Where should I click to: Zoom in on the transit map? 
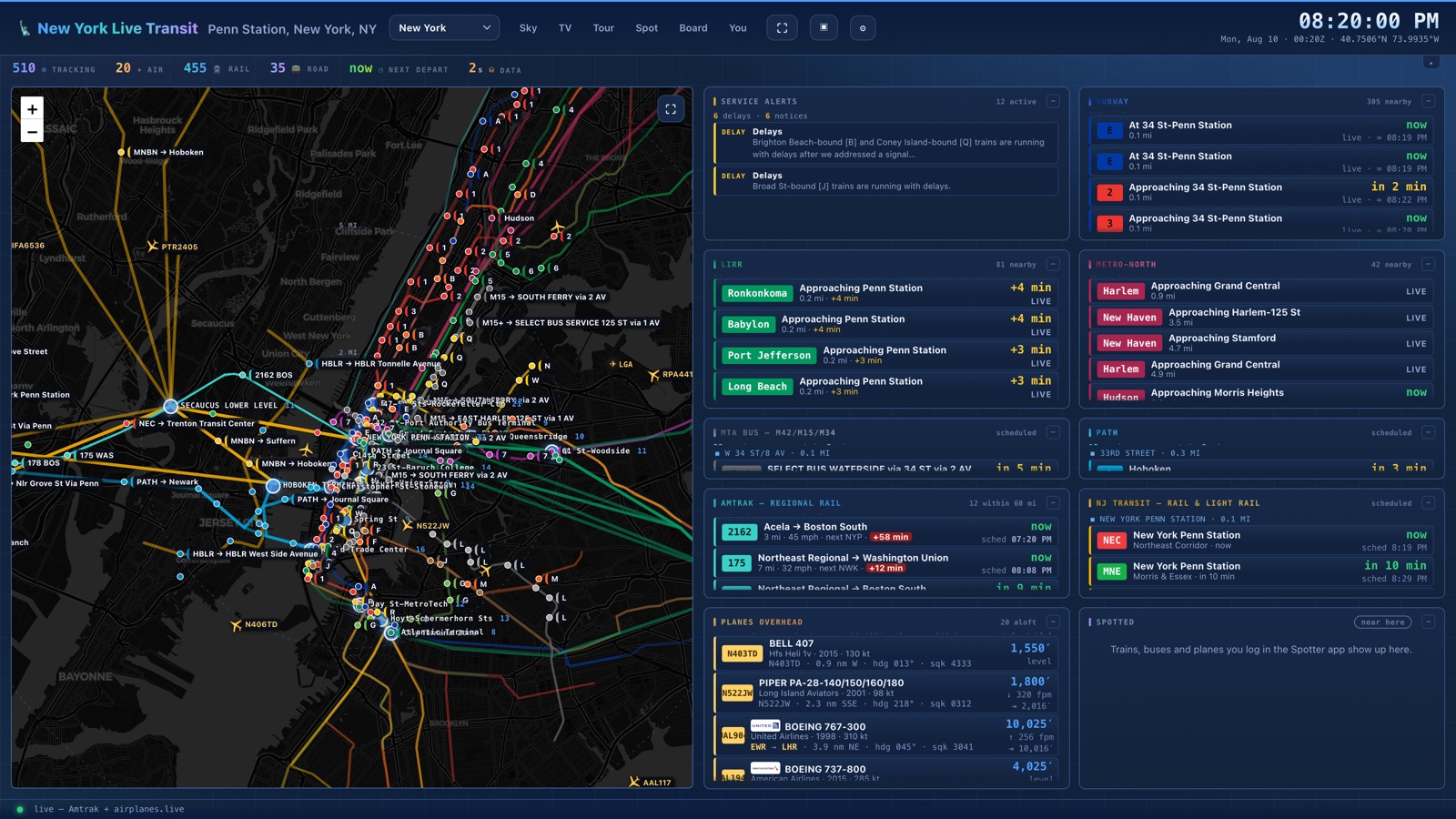point(32,109)
